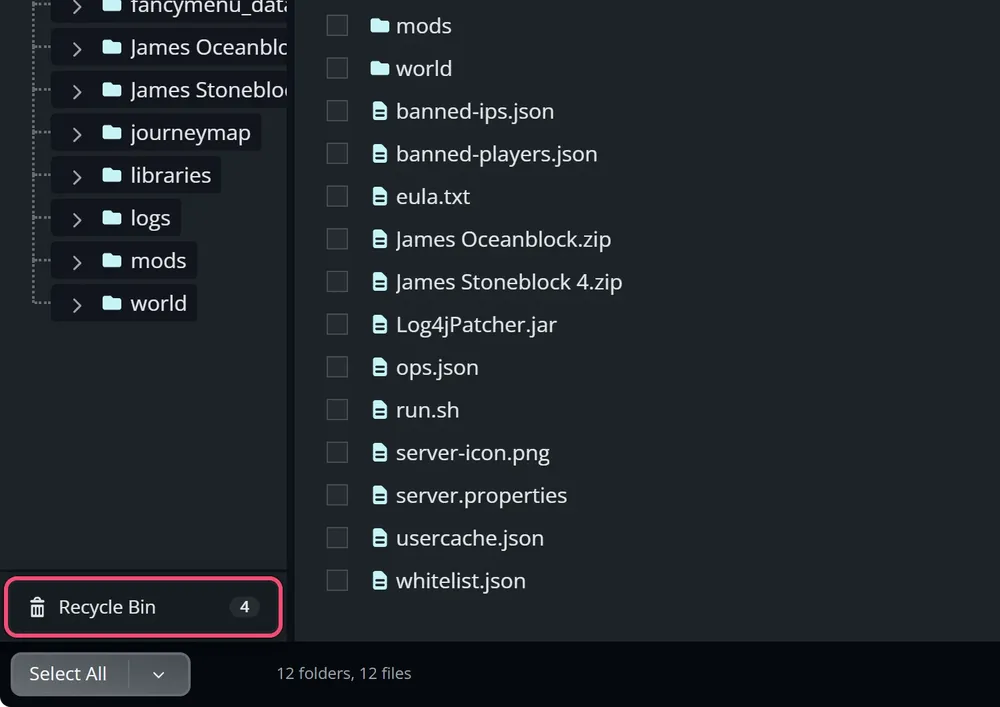Open logs in the folder tree
Viewport: 1000px width, 707px height.
point(151,219)
